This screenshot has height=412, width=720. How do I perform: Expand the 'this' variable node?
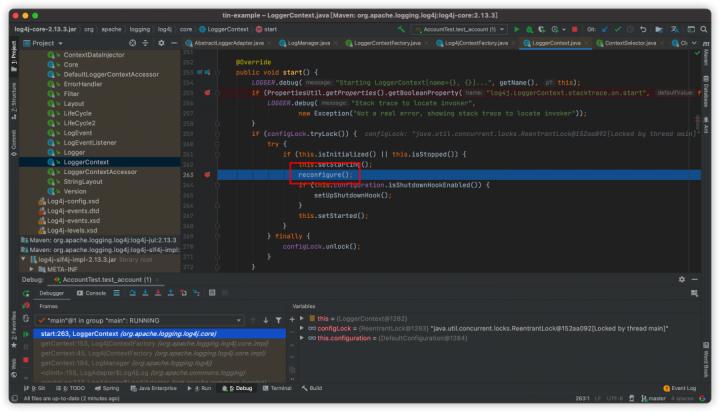pos(302,318)
